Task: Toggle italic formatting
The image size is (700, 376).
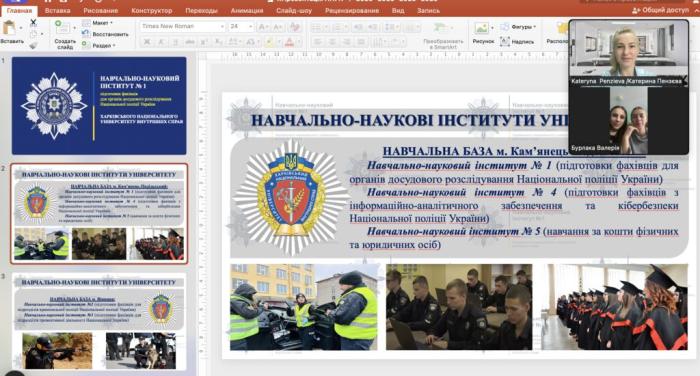Action: 161,42
